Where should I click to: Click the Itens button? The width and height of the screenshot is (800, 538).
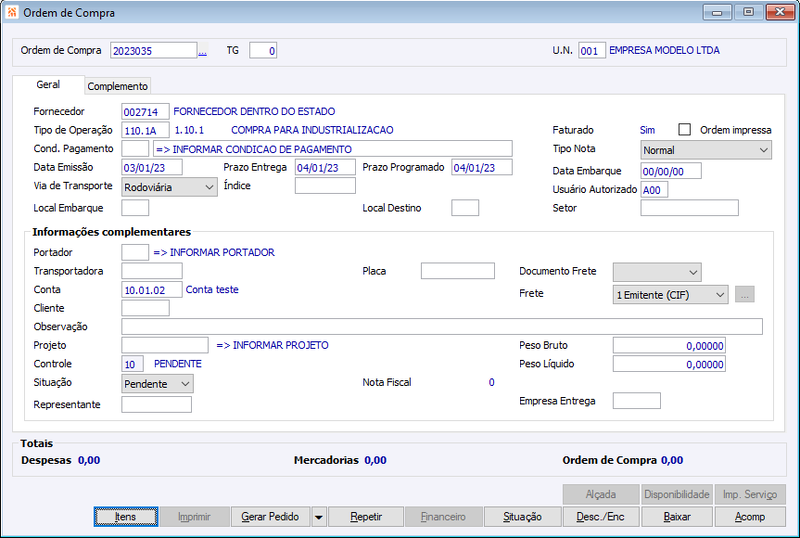point(126,517)
